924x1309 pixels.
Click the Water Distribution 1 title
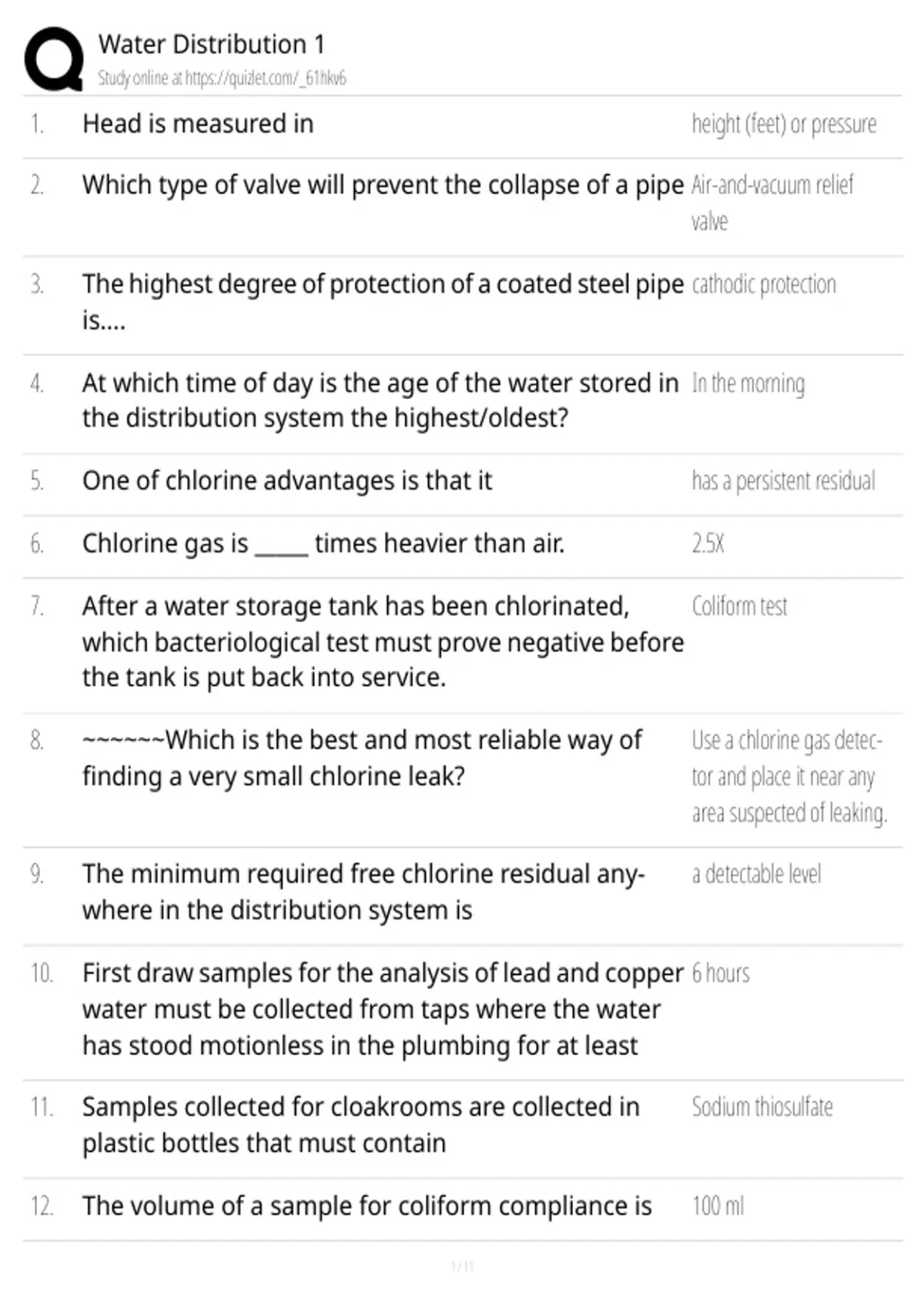click(x=211, y=44)
